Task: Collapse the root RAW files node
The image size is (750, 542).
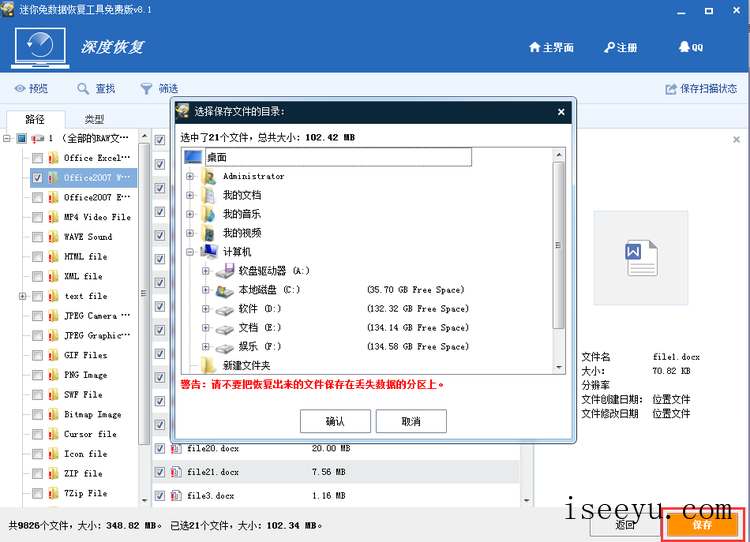Action: [7, 139]
